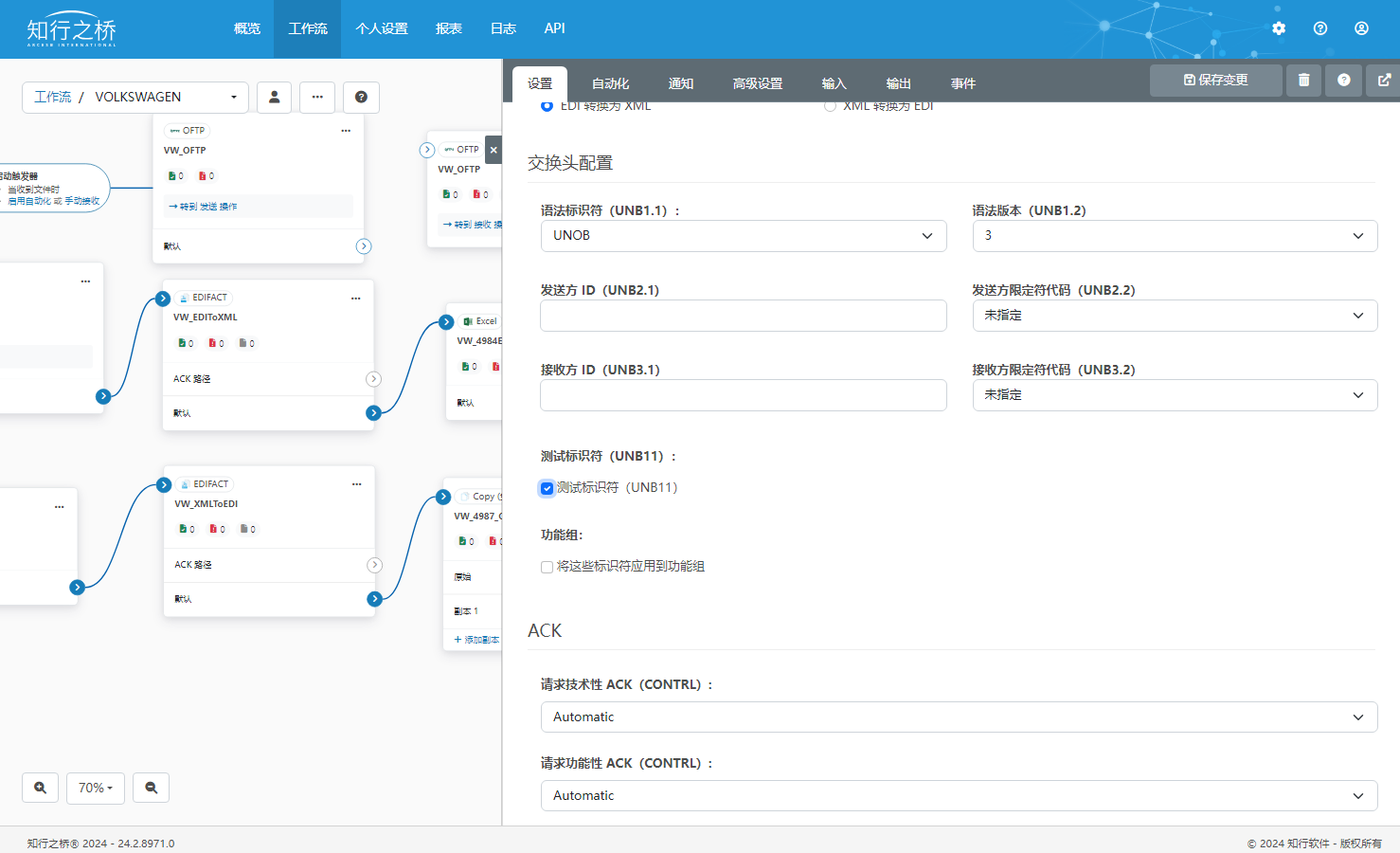Open the 70% zoom level dropdown
The image size is (1400, 853).
point(96,788)
